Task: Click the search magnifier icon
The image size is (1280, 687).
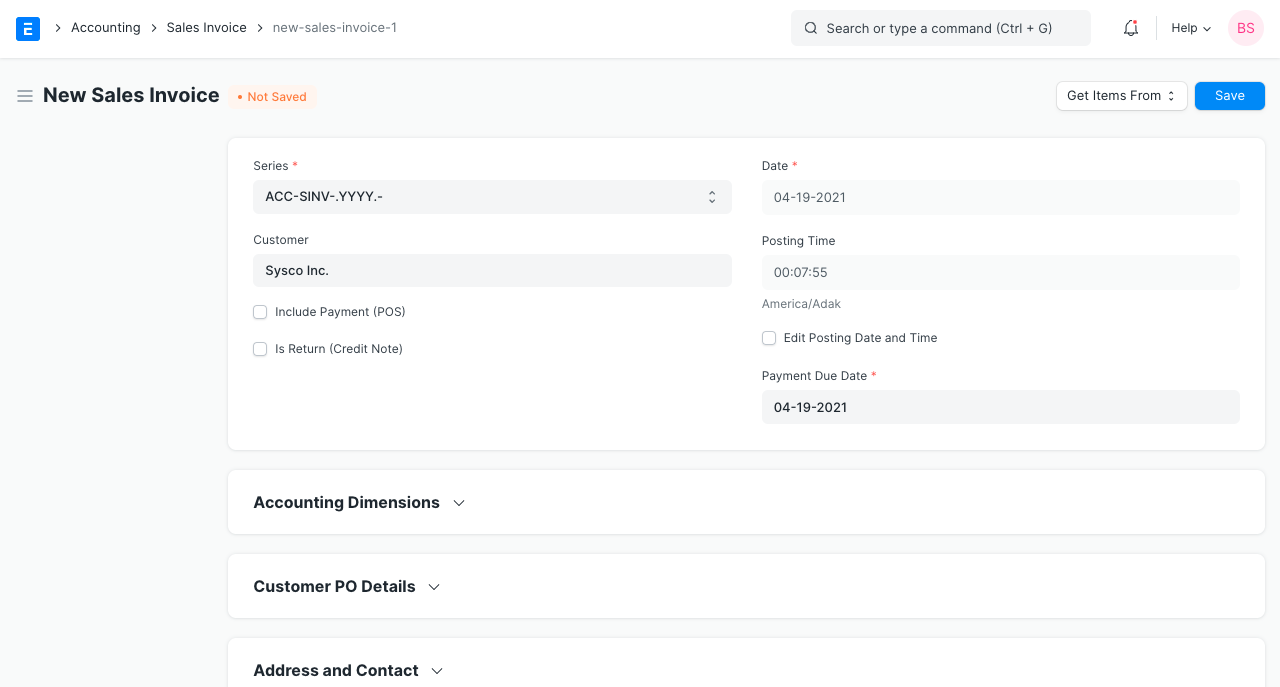Action: click(x=811, y=28)
